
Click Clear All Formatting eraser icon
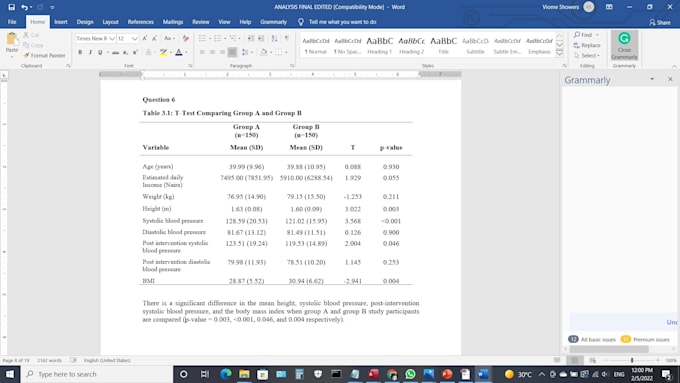click(186, 39)
